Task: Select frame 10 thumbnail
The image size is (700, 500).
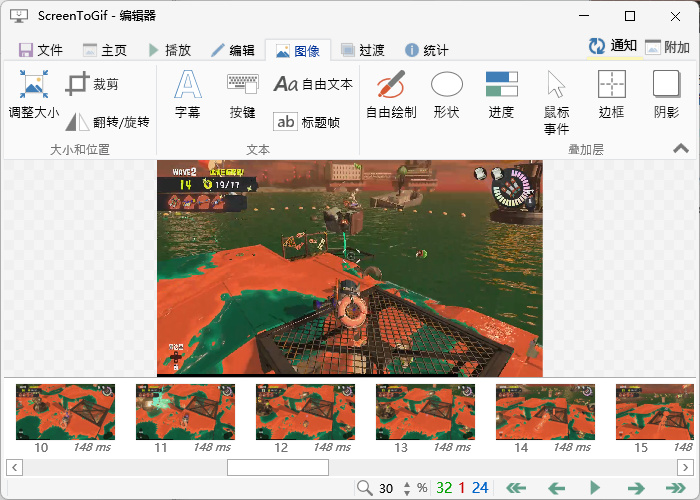Action: (65, 412)
